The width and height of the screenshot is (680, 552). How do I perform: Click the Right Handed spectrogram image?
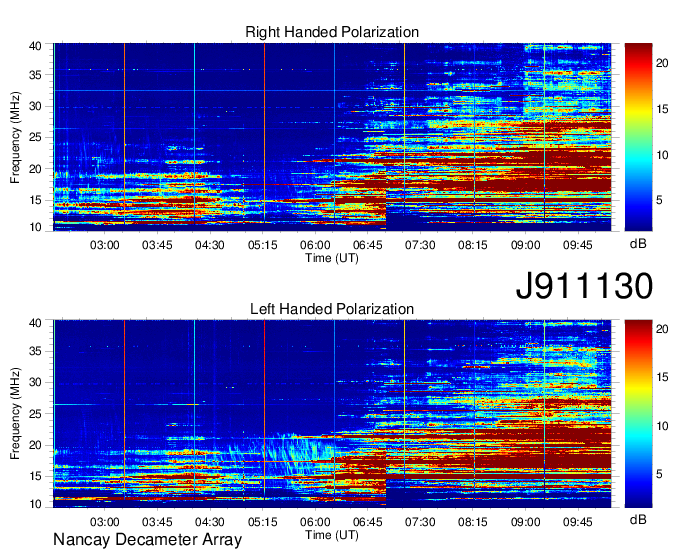click(332, 137)
